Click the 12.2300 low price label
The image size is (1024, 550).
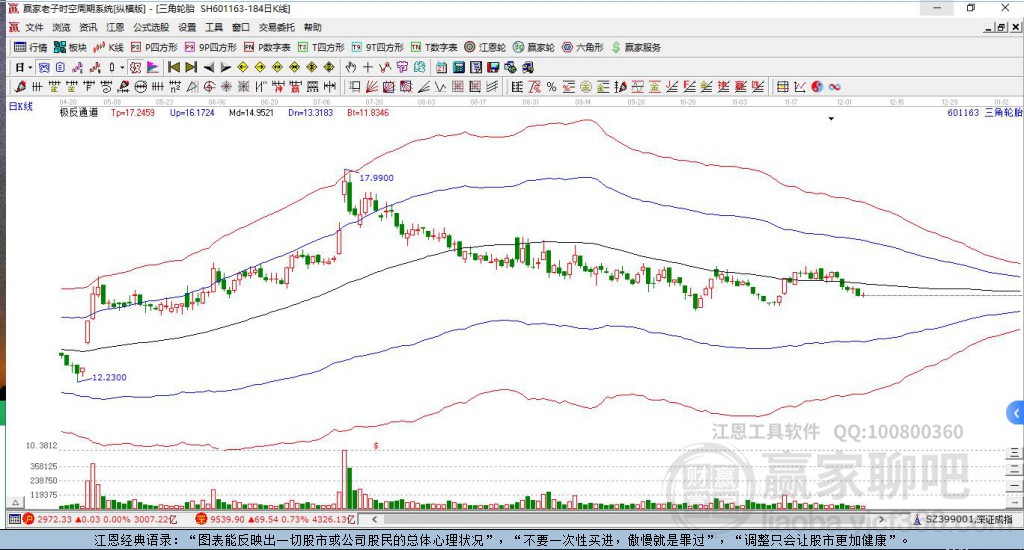click(109, 377)
